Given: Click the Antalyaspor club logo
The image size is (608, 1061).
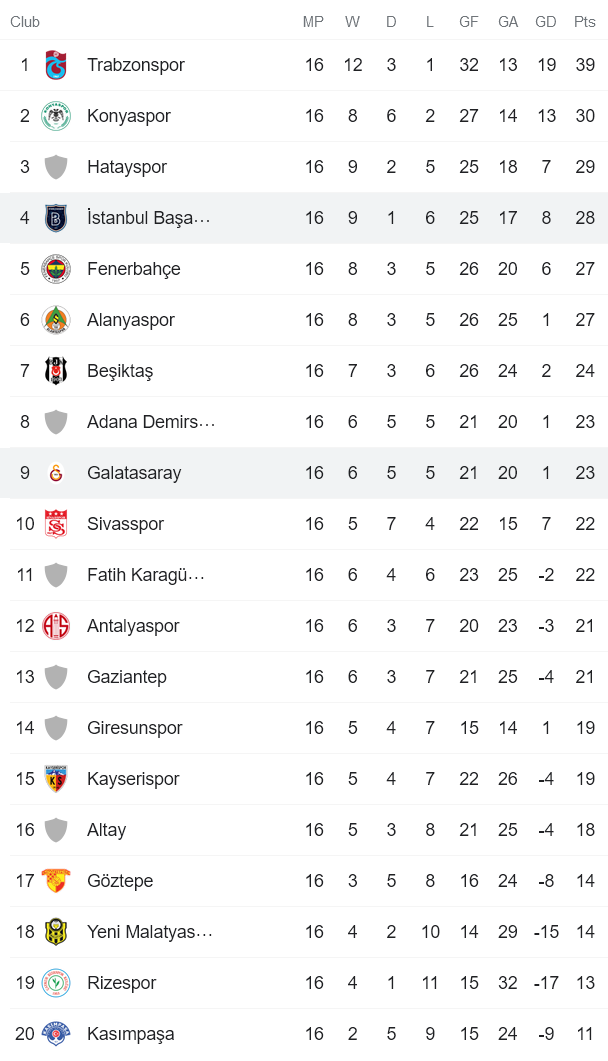Looking at the screenshot, I should 57,625.
